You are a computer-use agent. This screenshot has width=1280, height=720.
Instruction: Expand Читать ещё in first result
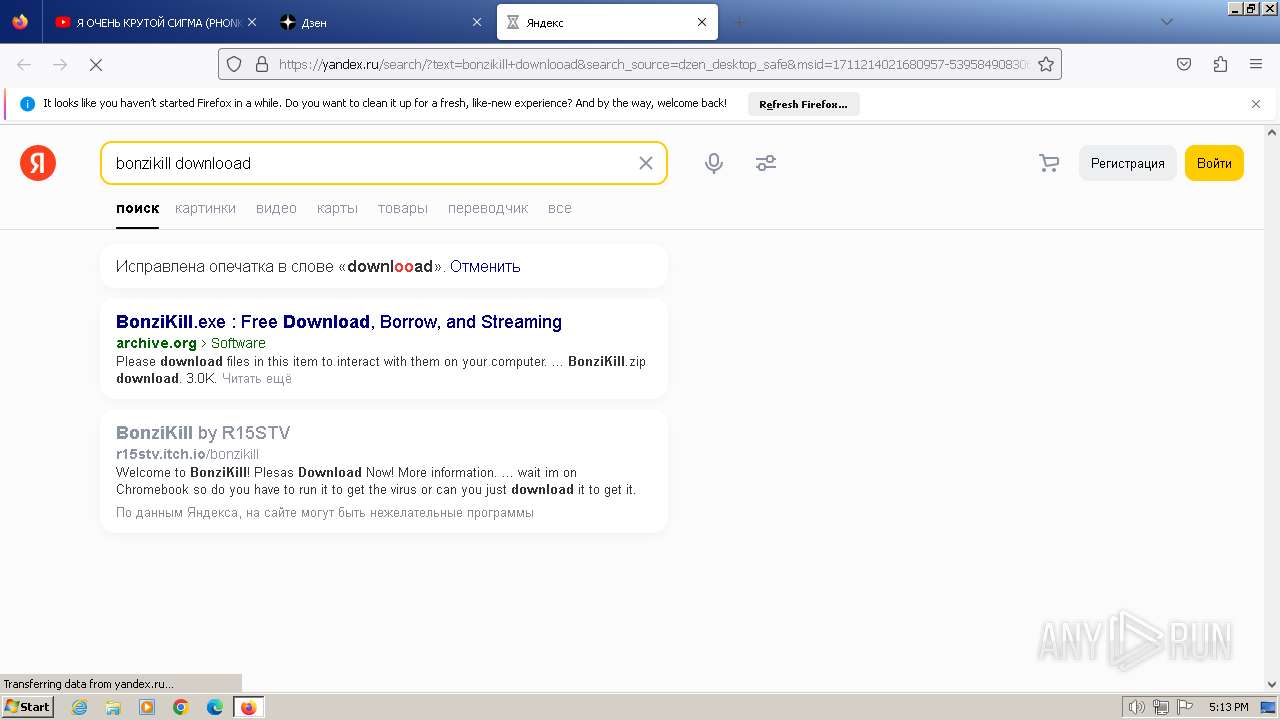click(257, 379)
